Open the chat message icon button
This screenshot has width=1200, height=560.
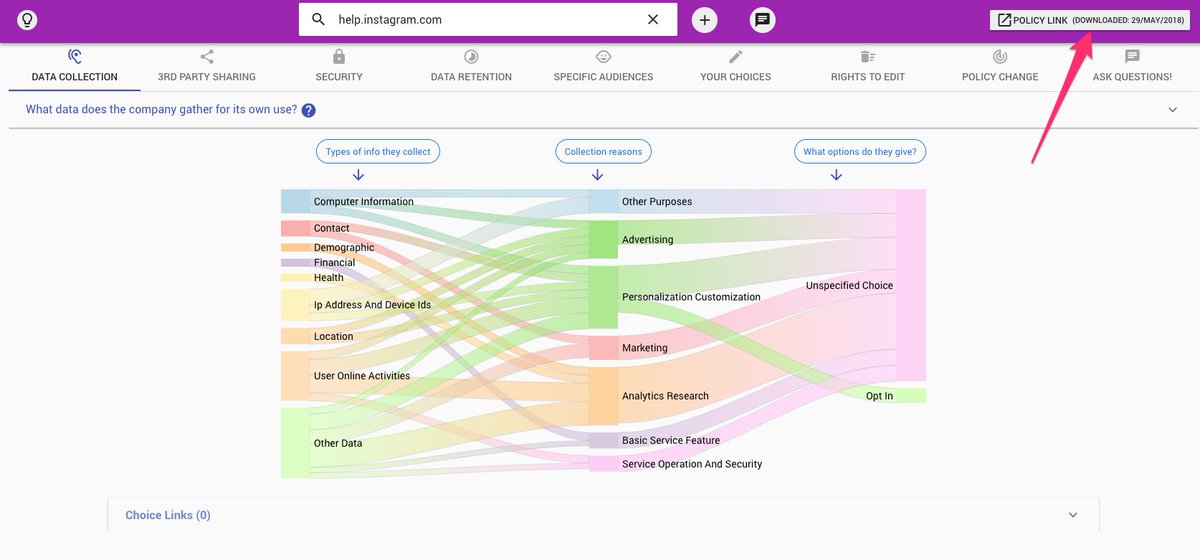coord(763,19)
